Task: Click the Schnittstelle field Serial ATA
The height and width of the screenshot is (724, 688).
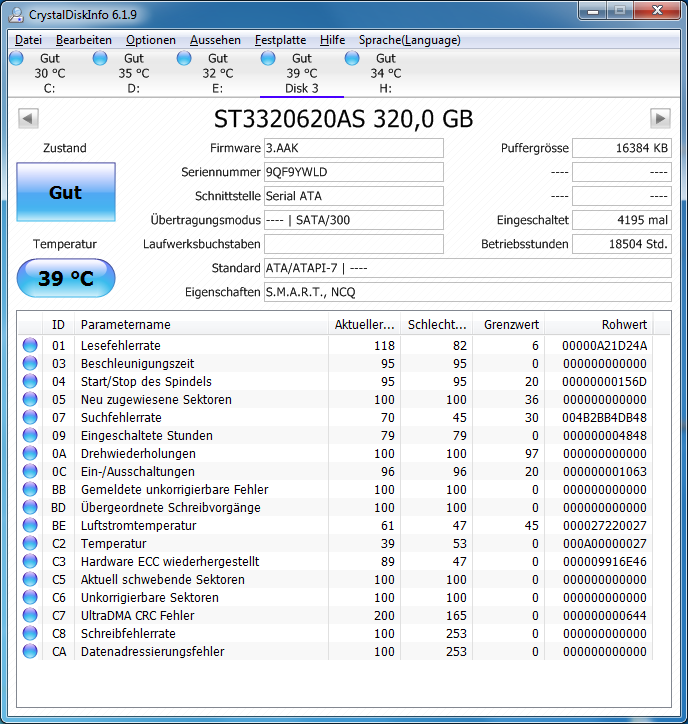Action: click(x=354, y=196)
